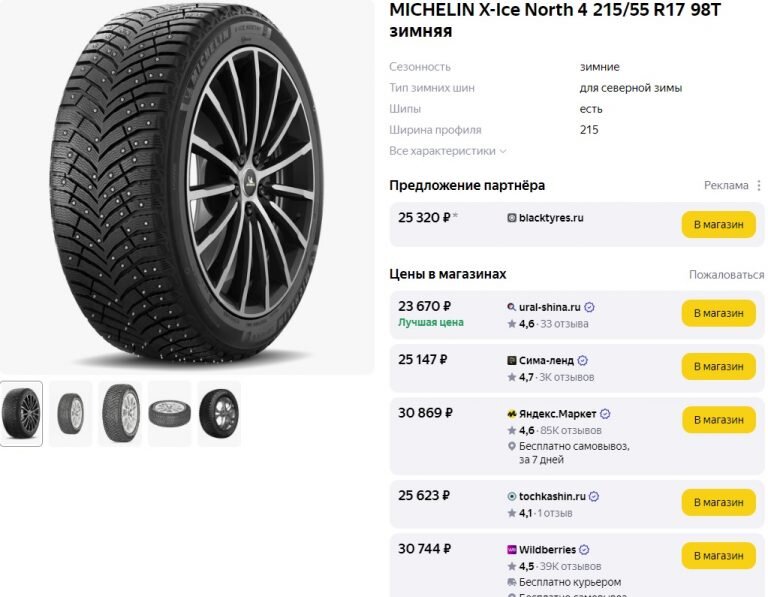Open Яндекс.Маркет offer with В магазин button
Screen dimensions: 768x597
click(719, 420)
